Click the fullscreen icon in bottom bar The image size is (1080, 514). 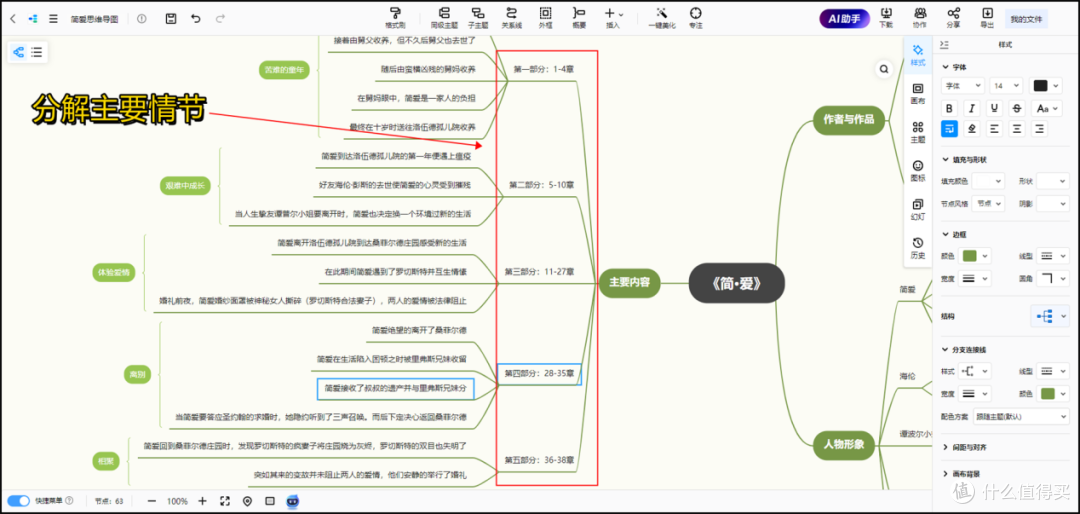225,501
